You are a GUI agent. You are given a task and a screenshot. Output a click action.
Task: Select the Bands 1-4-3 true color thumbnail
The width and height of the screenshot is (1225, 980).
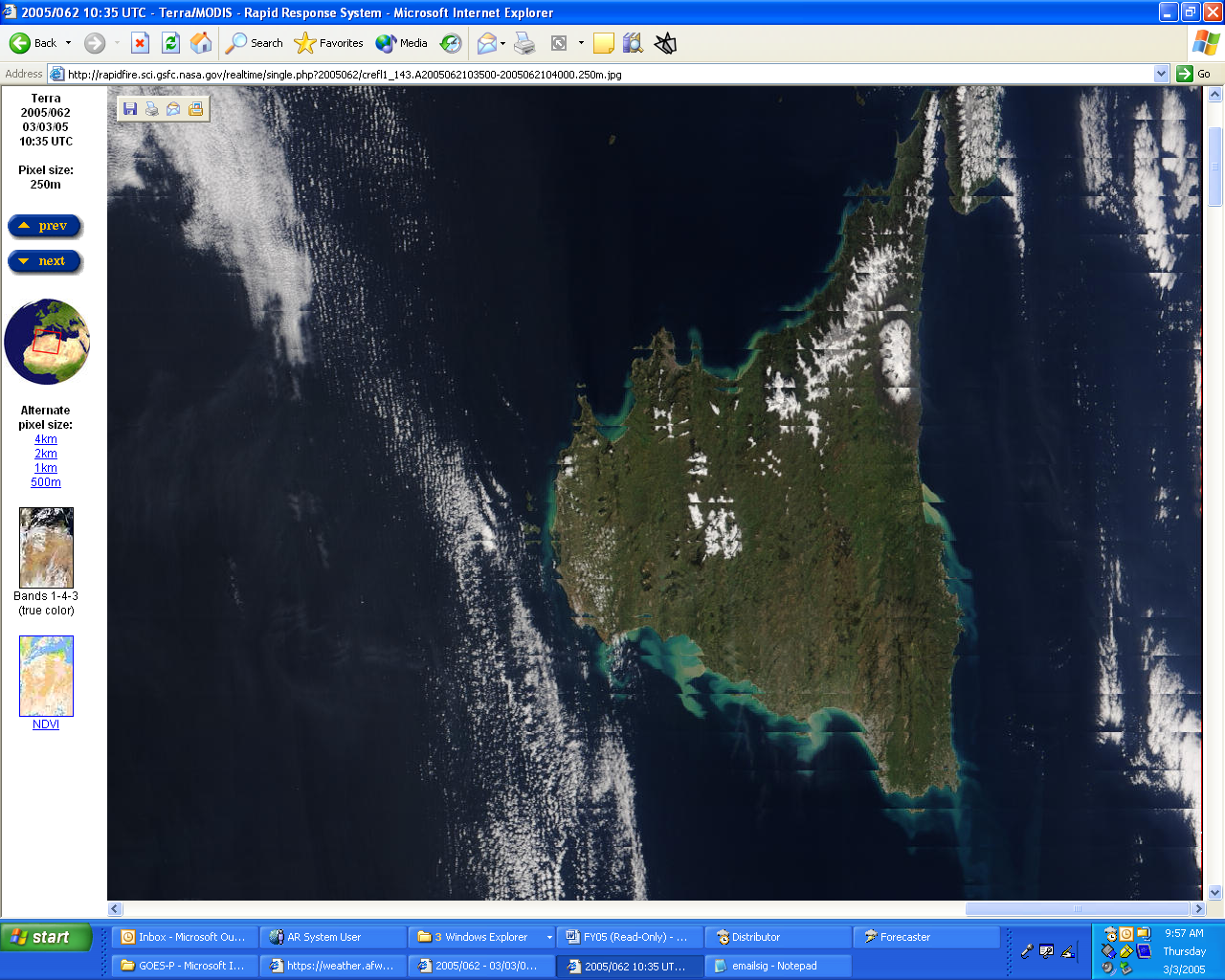click(46, 547)
